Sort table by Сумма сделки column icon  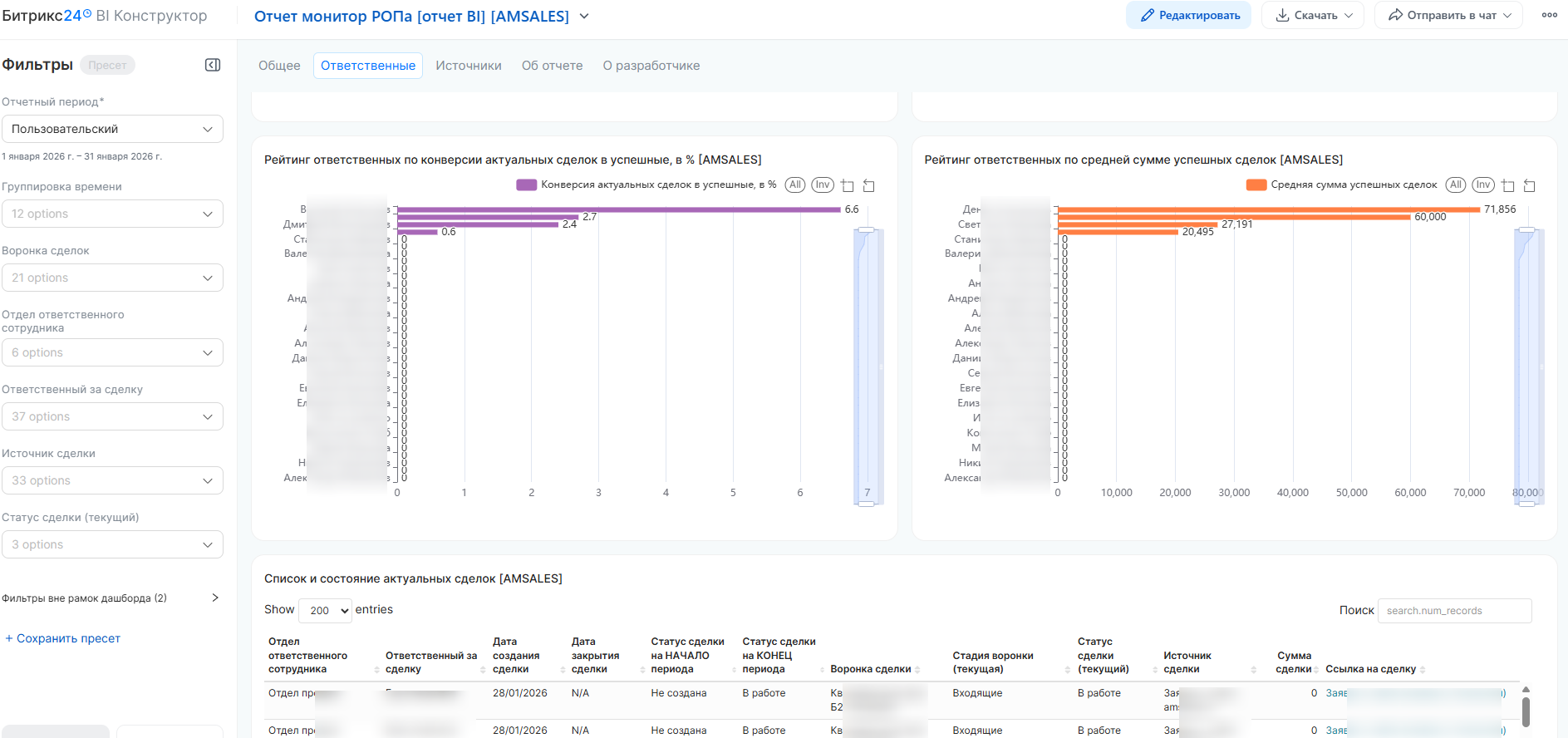(x=1316, y=670)
